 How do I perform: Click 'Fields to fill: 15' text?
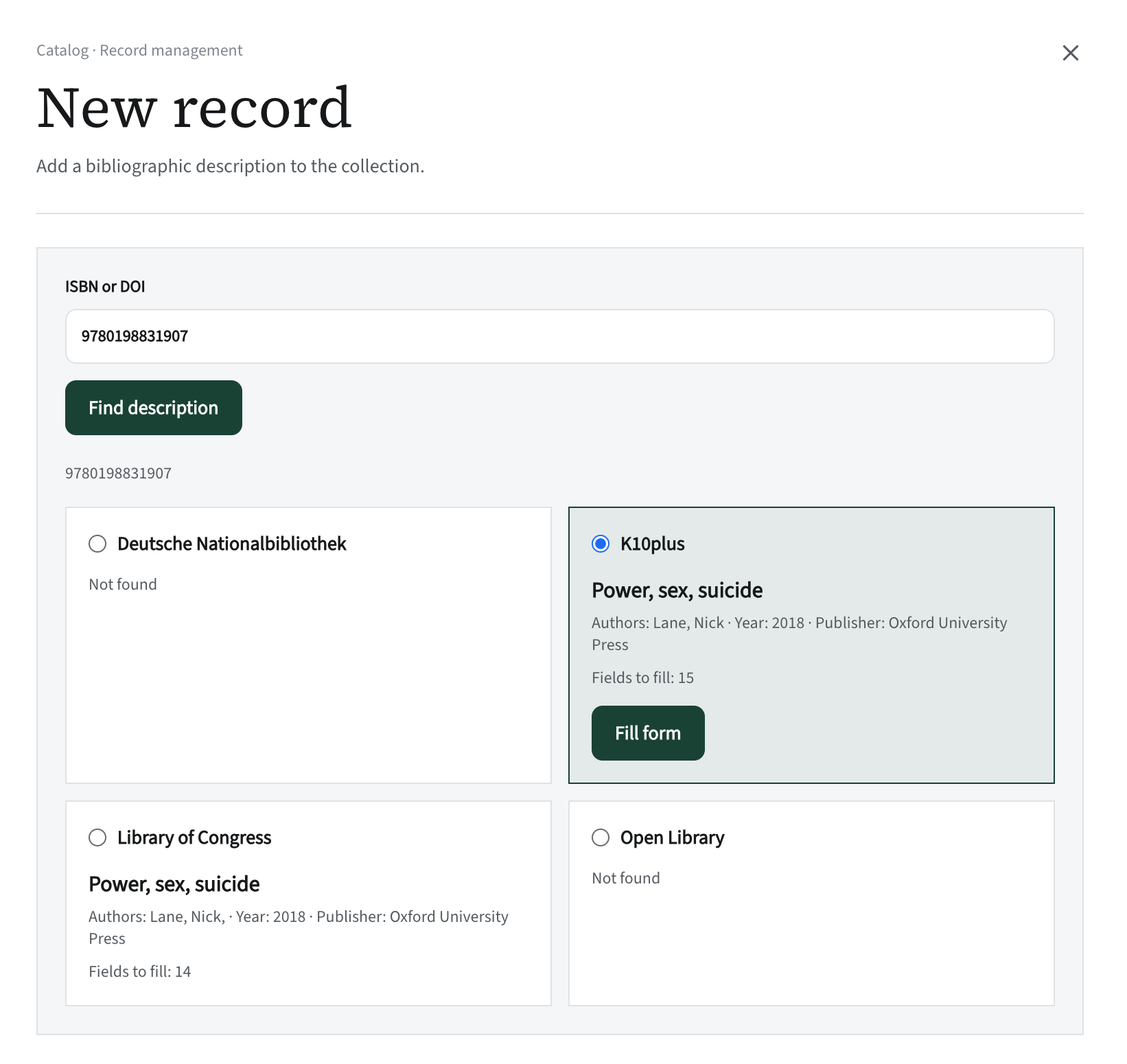pos(643,678)
